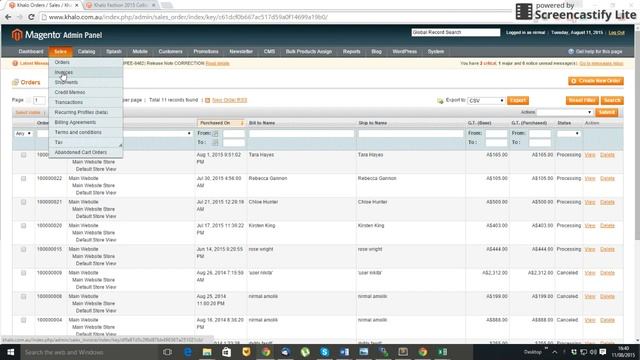The image size is (640, 360).
Task: Click the Go to messages inbox link
Action: point(601,63)
